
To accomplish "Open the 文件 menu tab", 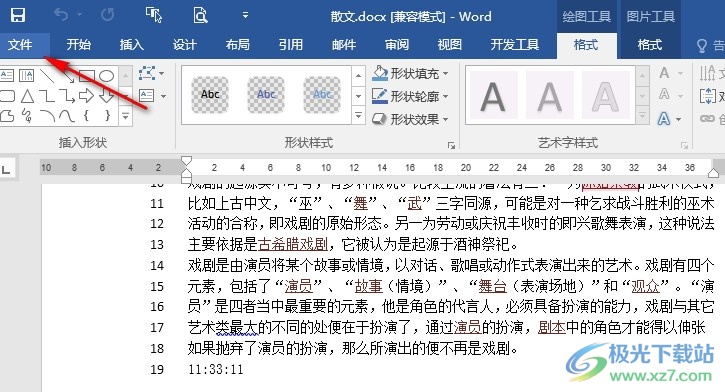I will (x=20, y=45).
